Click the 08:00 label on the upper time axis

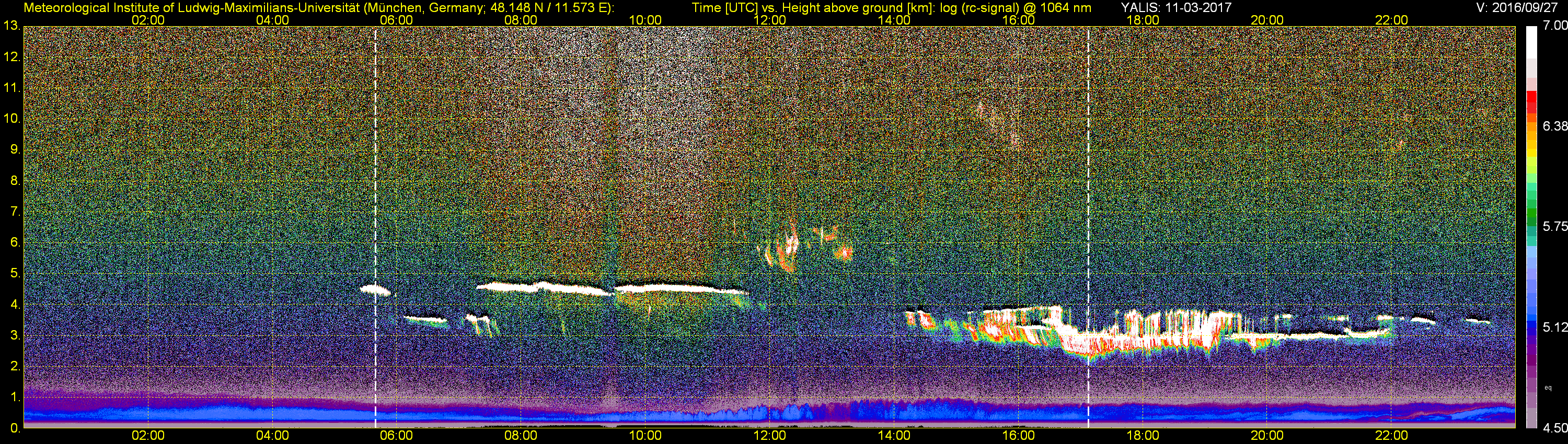coord(521,20)
